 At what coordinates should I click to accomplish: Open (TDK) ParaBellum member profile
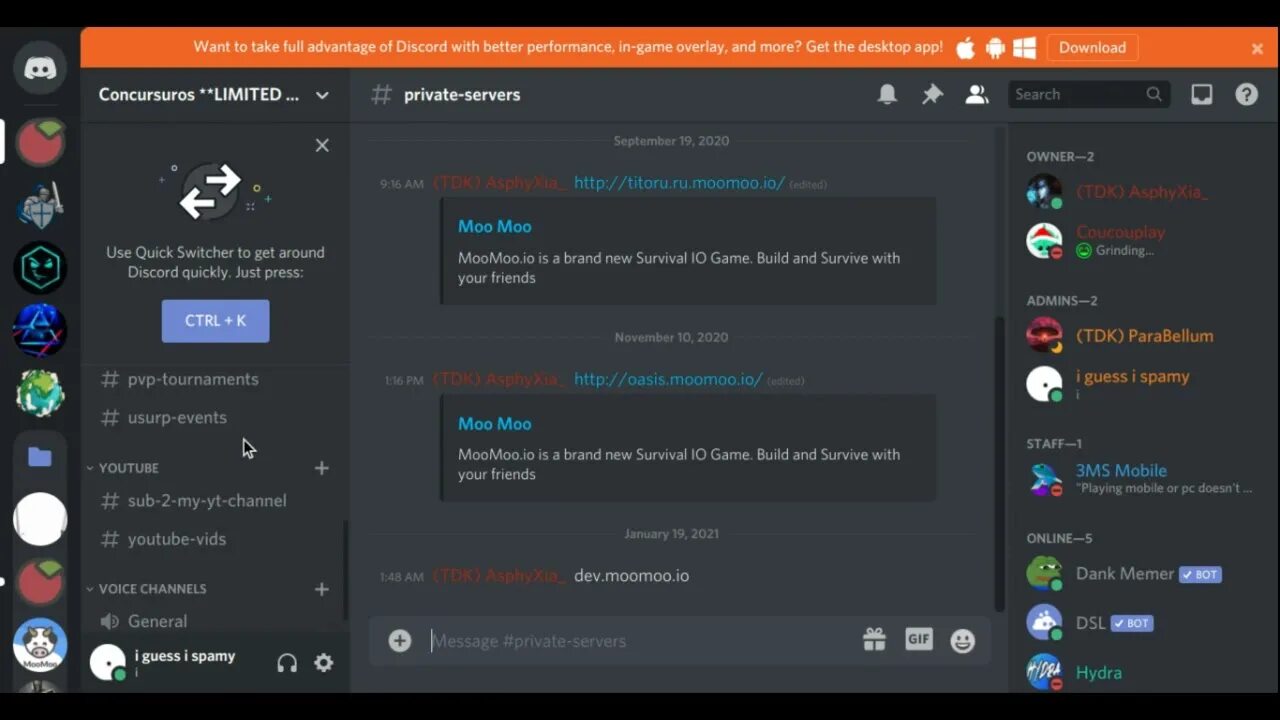(x=1143, y=335)
